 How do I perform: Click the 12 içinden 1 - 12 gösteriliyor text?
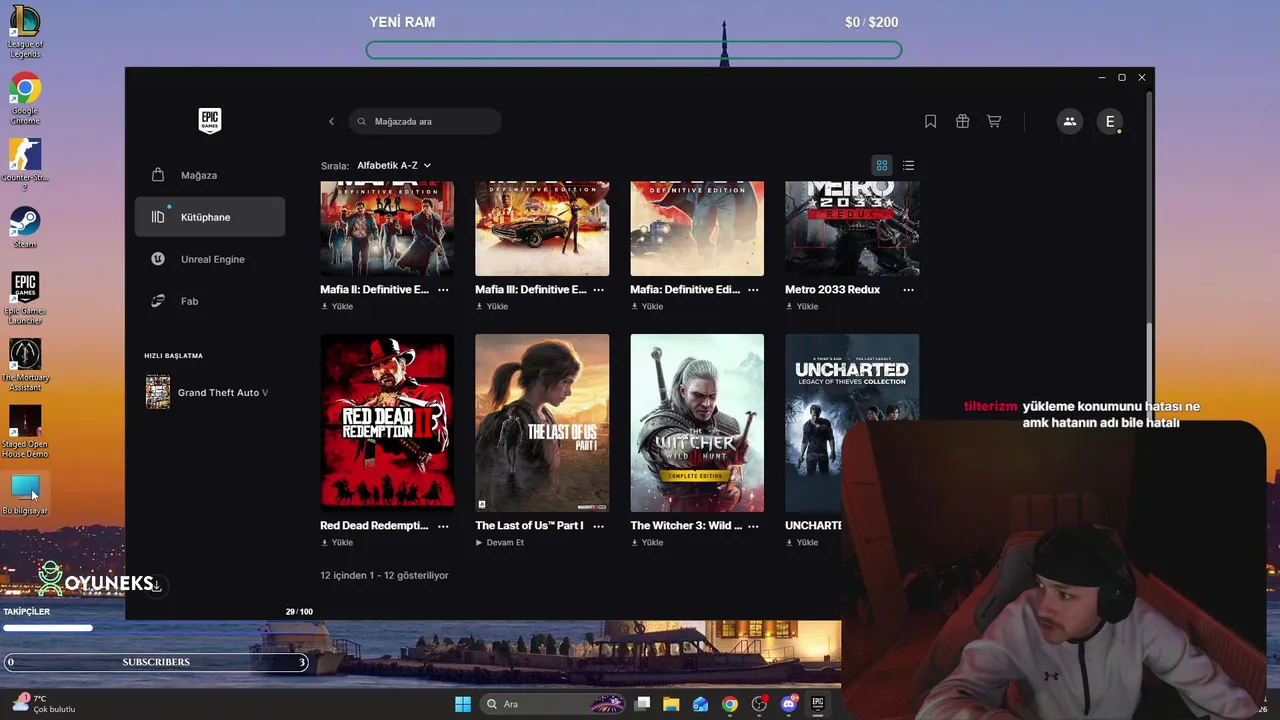click(x=384, y=575)
